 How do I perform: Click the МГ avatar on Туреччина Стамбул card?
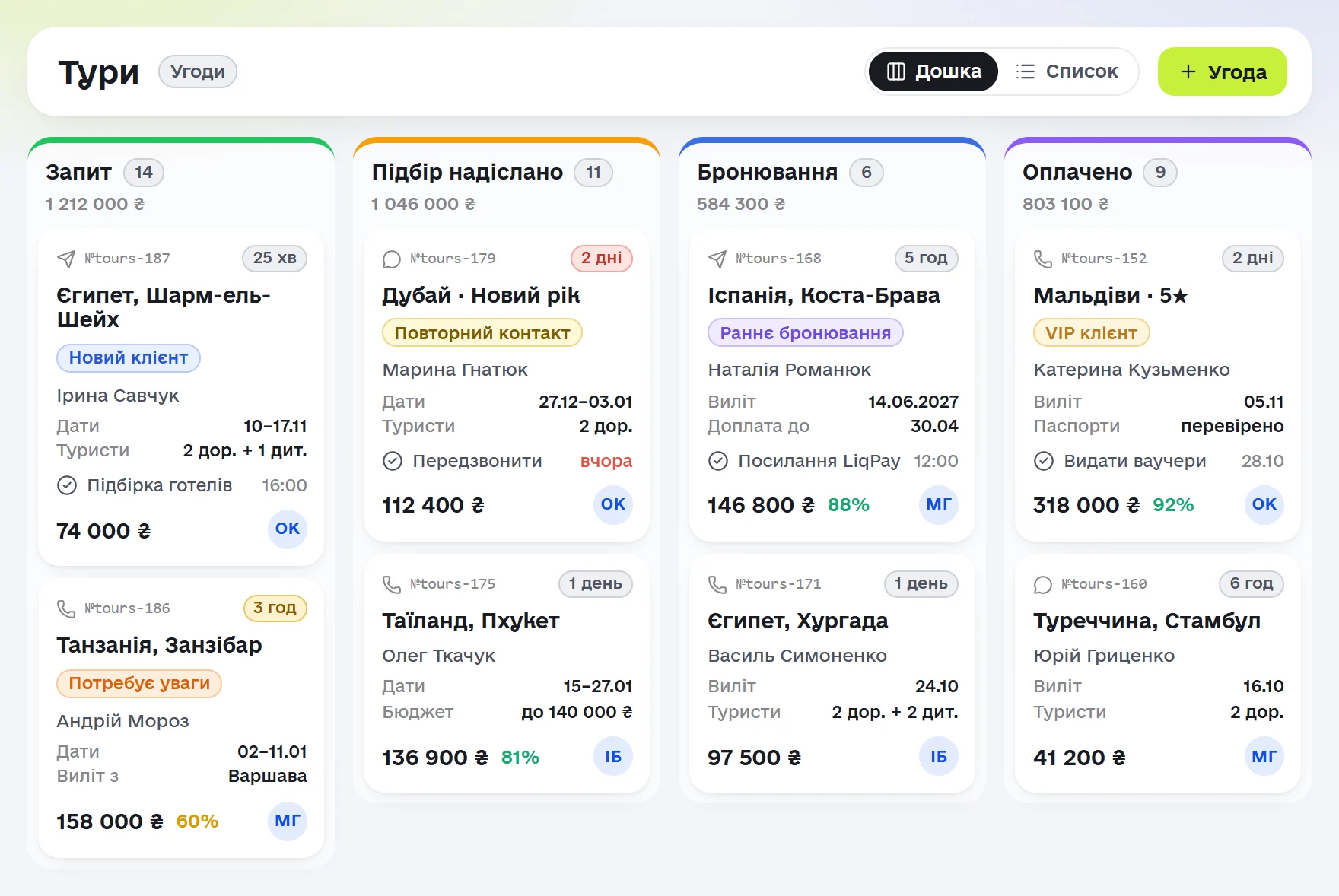[x=1264, y=758]
